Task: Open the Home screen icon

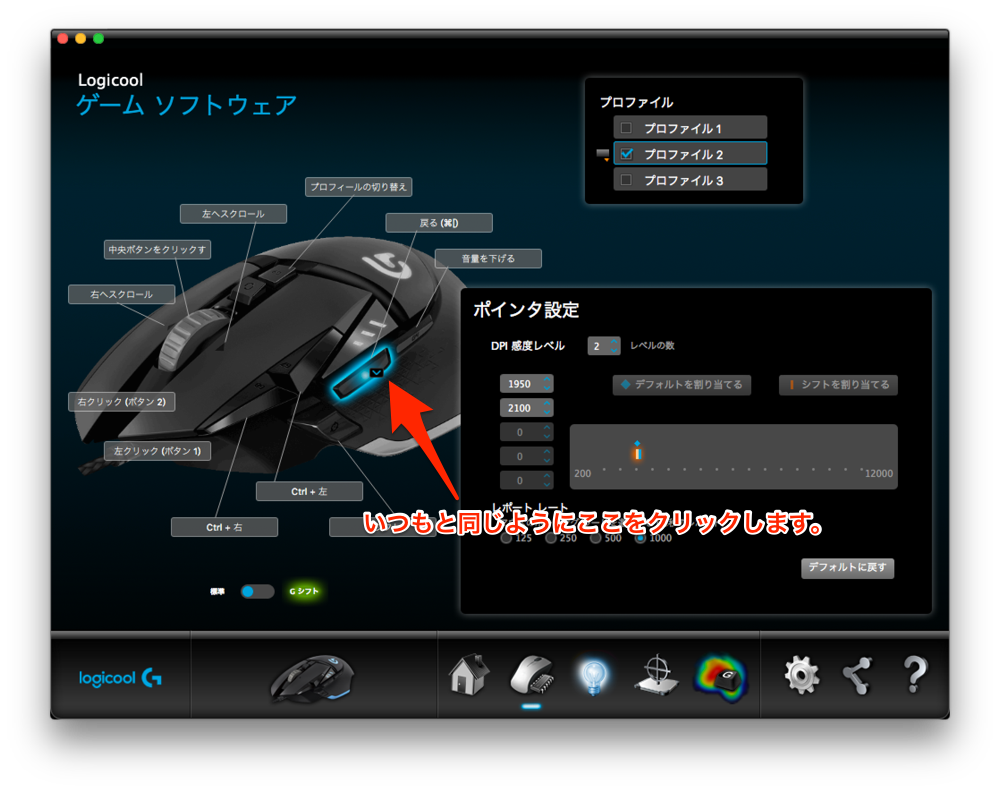Action: [469, 675]
